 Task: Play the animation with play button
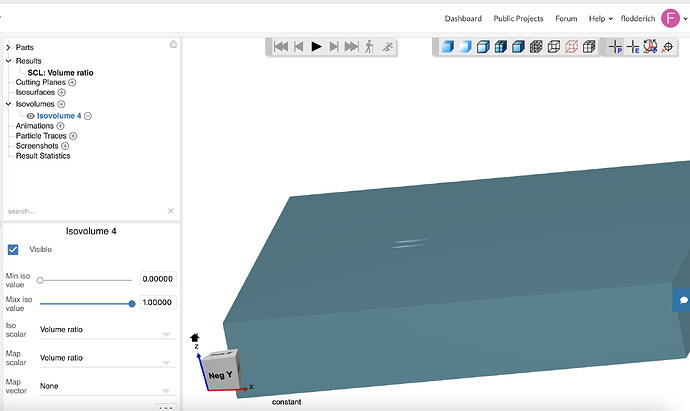click(316, 47)
